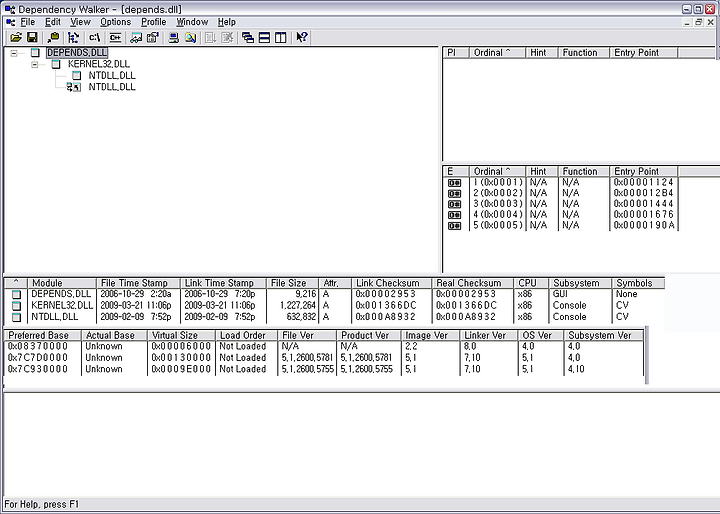Screen dimensions: 720x514
Task: Click Entry Point header in export list
Action: click(x=644, y=171)
